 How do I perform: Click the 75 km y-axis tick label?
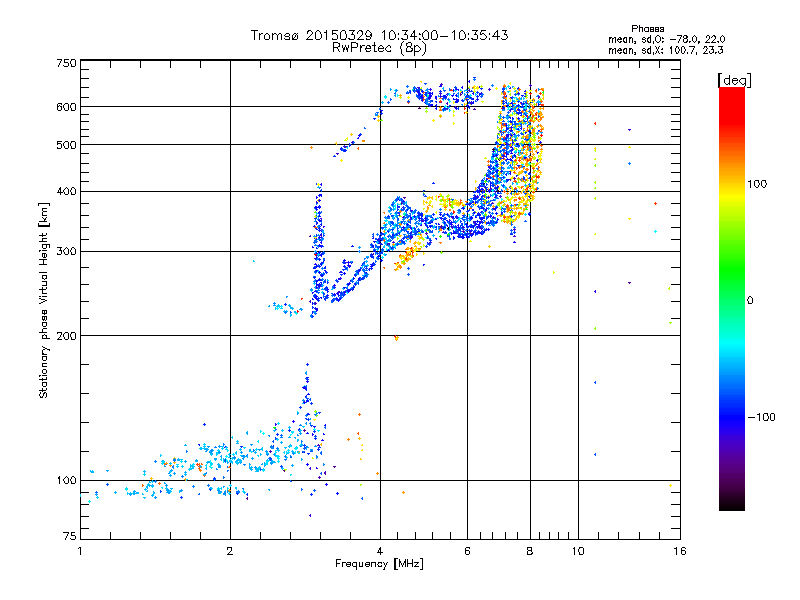pos(69,537)
